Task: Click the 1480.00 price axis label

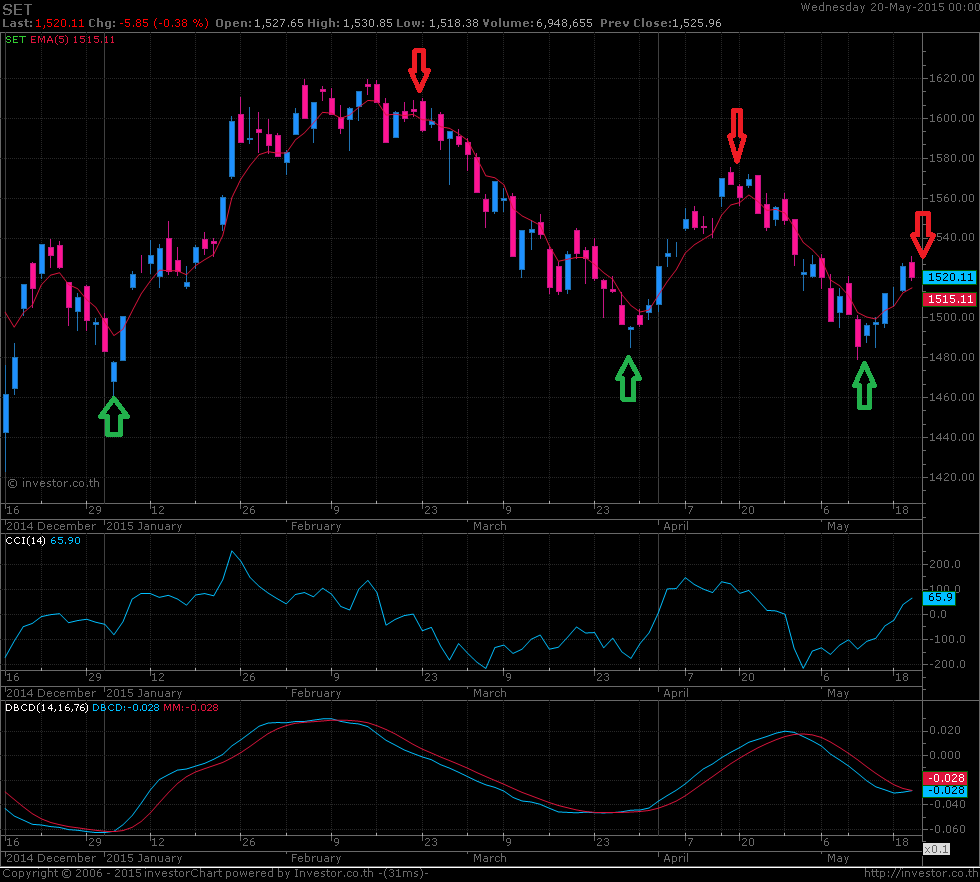Action: [x=951, y=357]
